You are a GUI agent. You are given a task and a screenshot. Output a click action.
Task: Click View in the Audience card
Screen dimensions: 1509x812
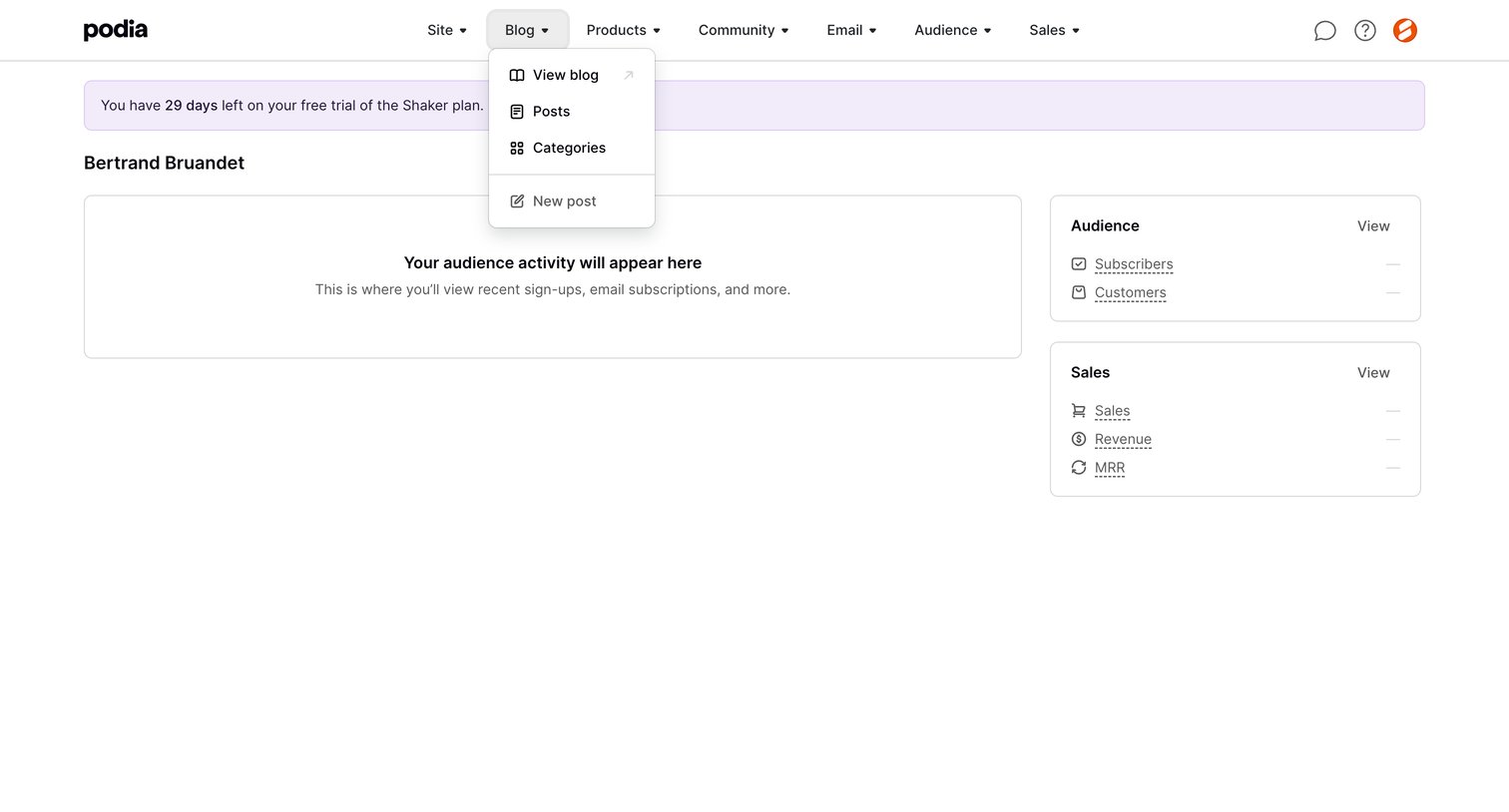click(1373, 226)
